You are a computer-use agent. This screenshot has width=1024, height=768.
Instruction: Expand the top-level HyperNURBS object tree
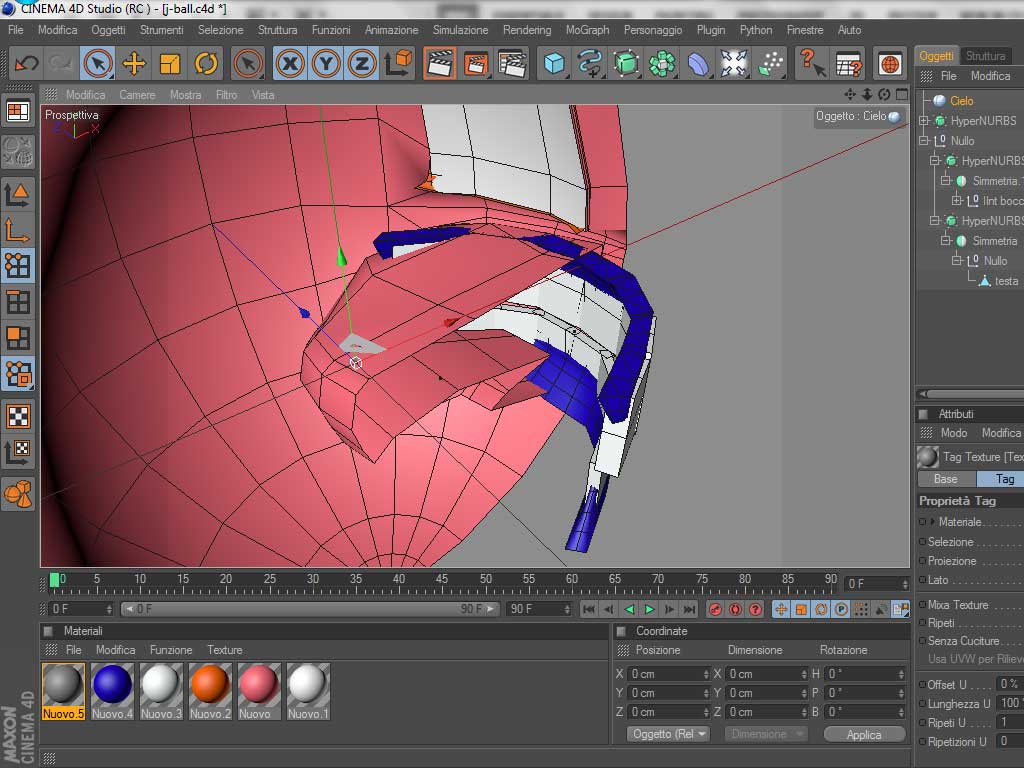point(925,121)
